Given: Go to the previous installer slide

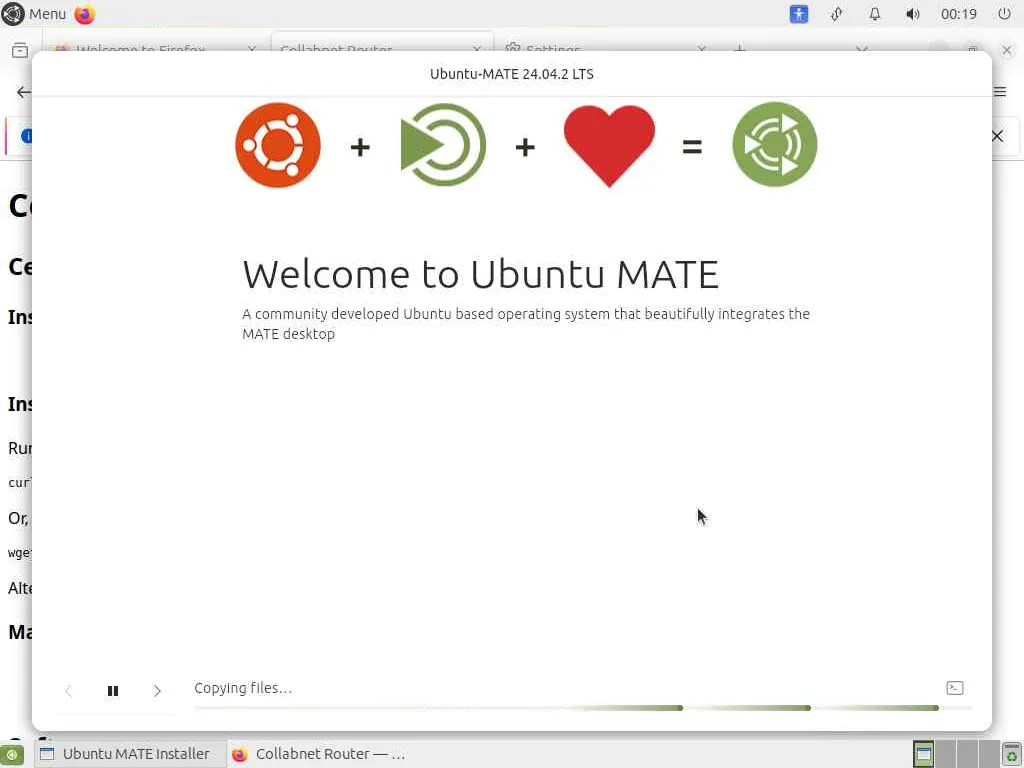Looking at the screenshot, I should [69, 690].
